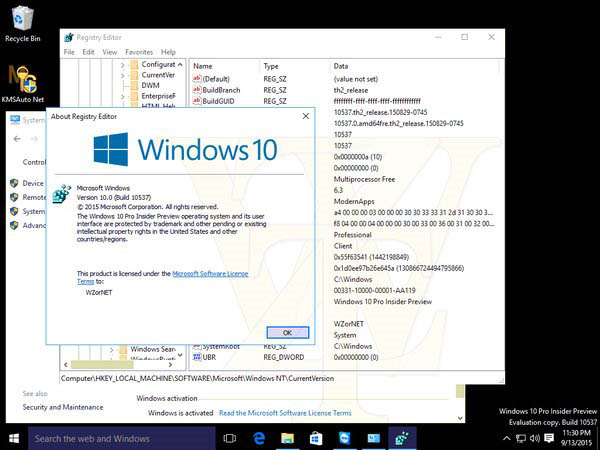The image size is (600, 450).
Task: Open the Store app on the taskbar
Action: coord(316,438)
